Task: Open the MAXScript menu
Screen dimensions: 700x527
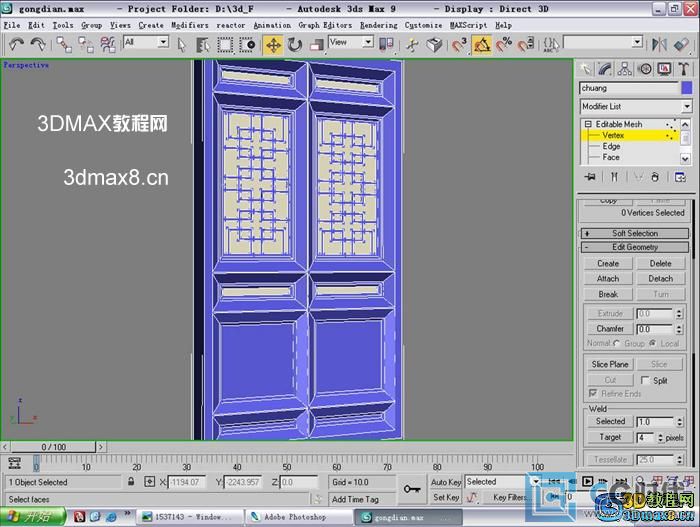Action: point(468,25)
